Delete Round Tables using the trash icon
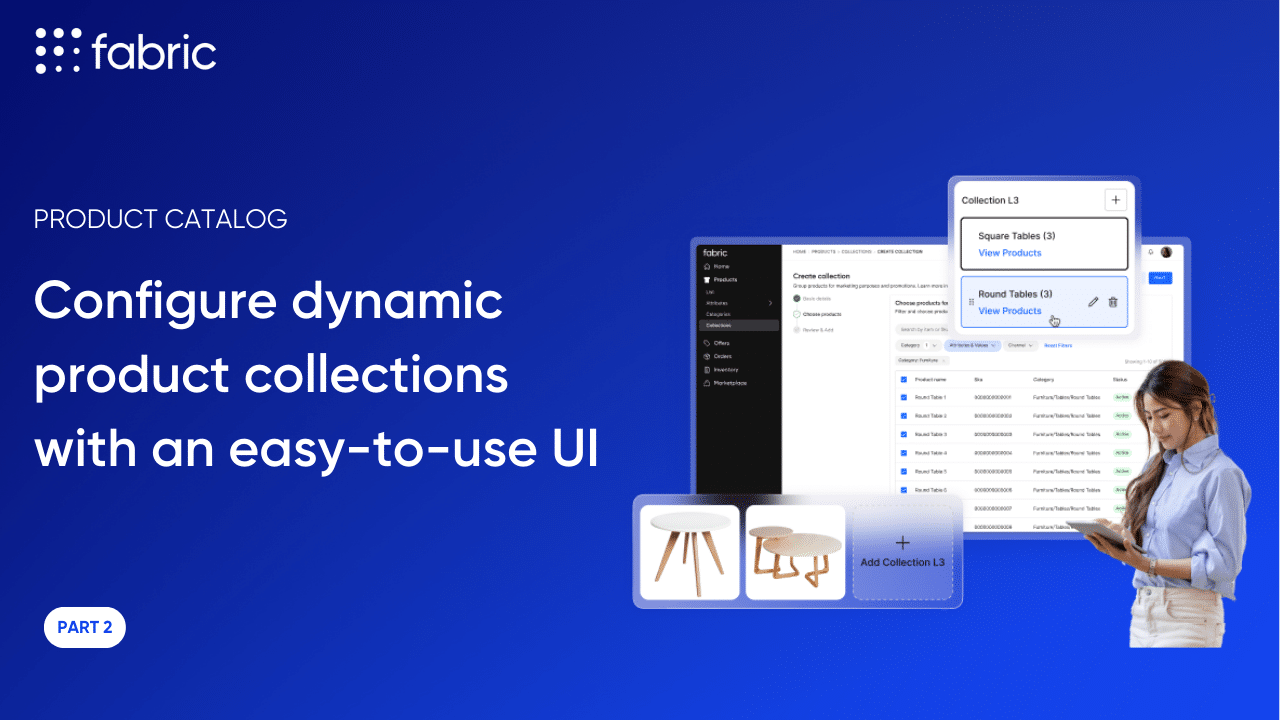1280x720 pixels. (x=1113, y=302)
